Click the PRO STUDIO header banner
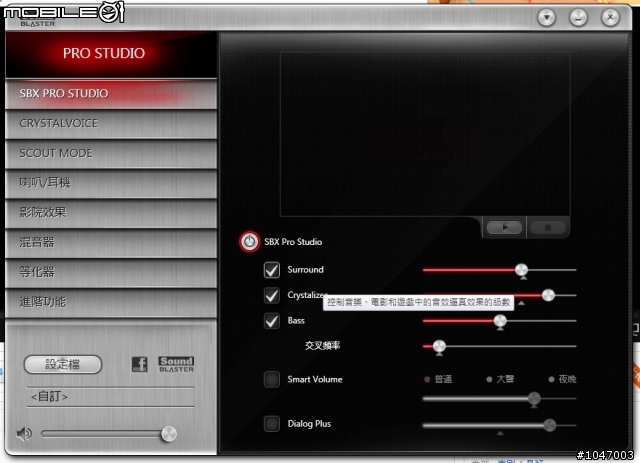 click(111, 54)
